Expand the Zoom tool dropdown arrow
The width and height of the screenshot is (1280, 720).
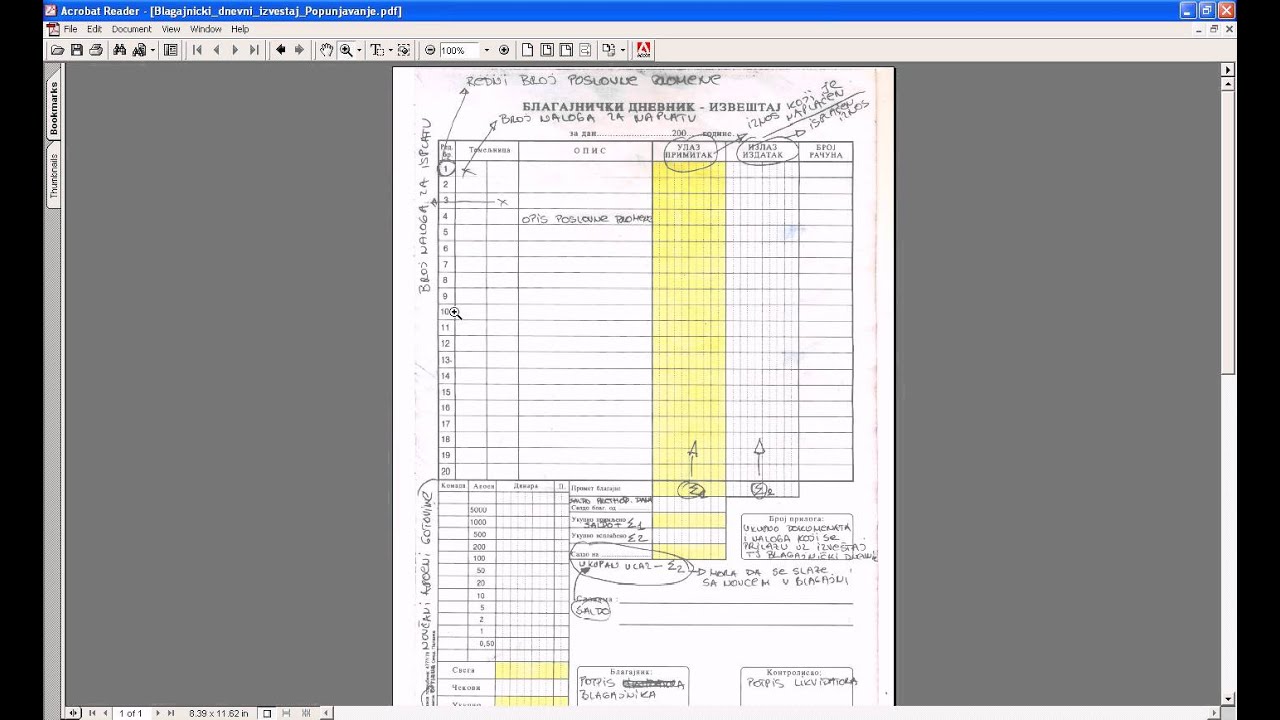359,50
